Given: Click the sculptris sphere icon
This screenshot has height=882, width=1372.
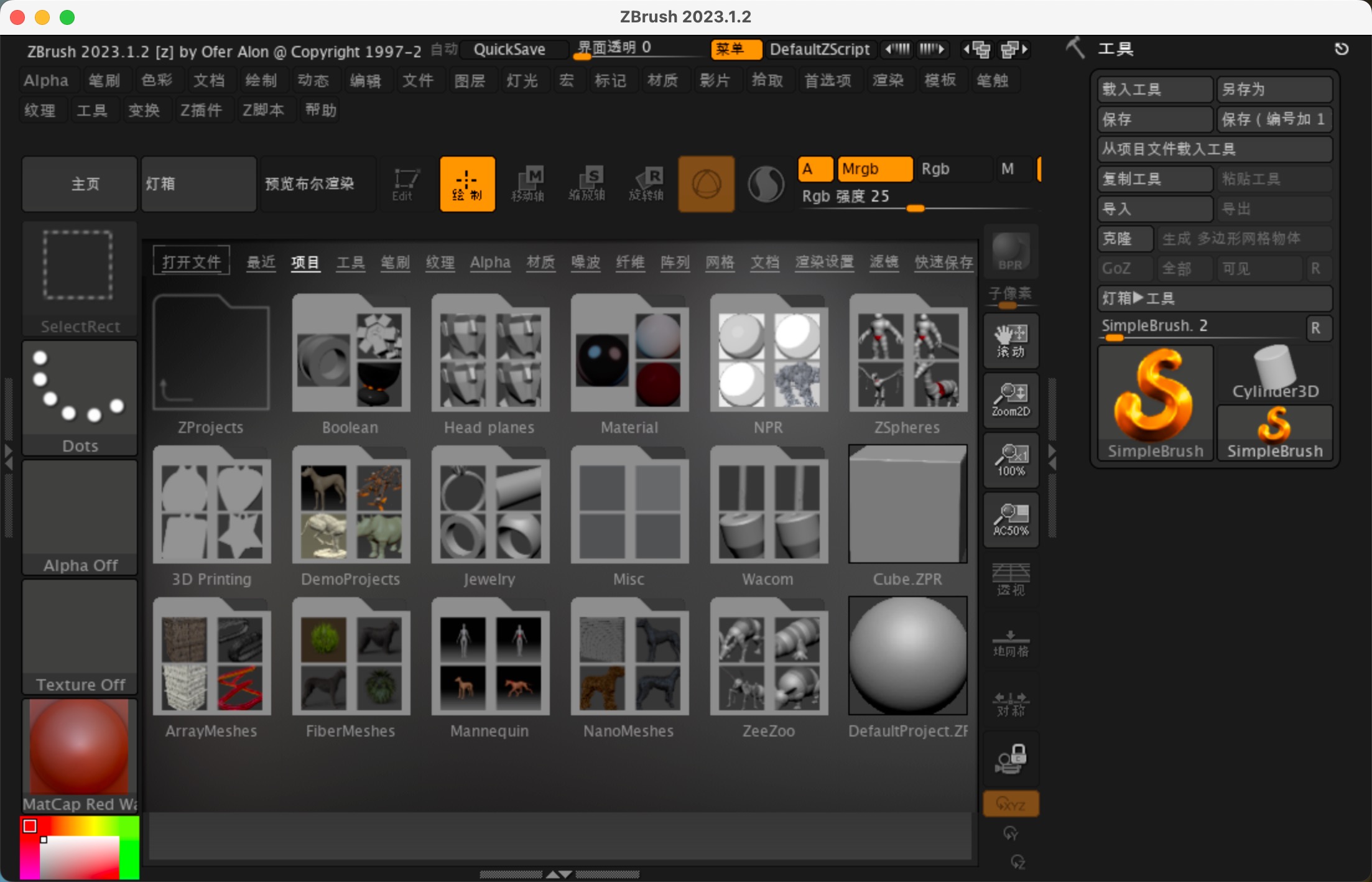Looking at the screenshot, I should [x=766, y=184].
